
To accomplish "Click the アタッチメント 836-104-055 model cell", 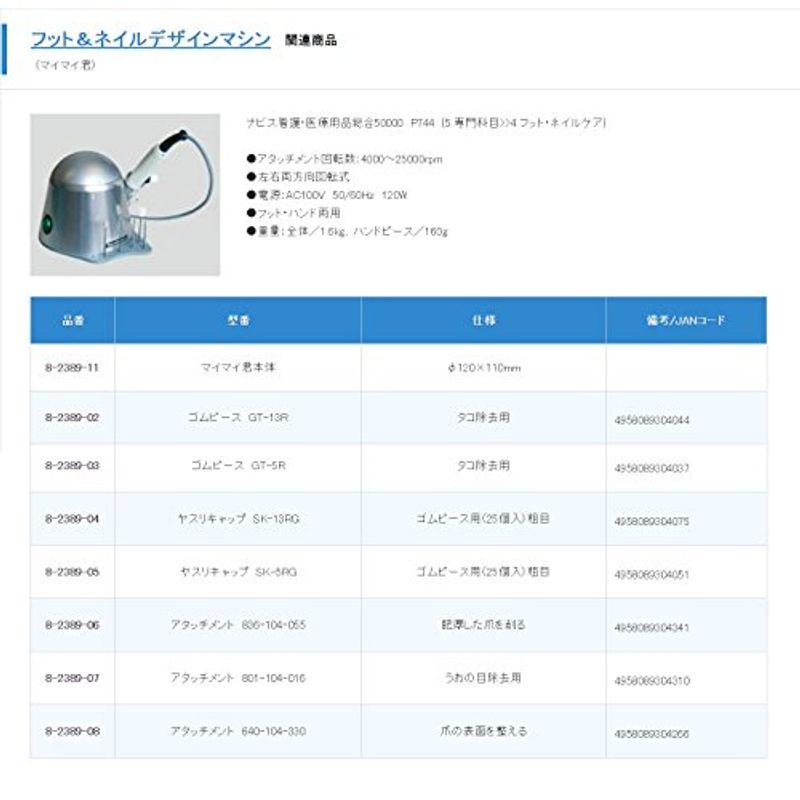I will pos(238,625).
